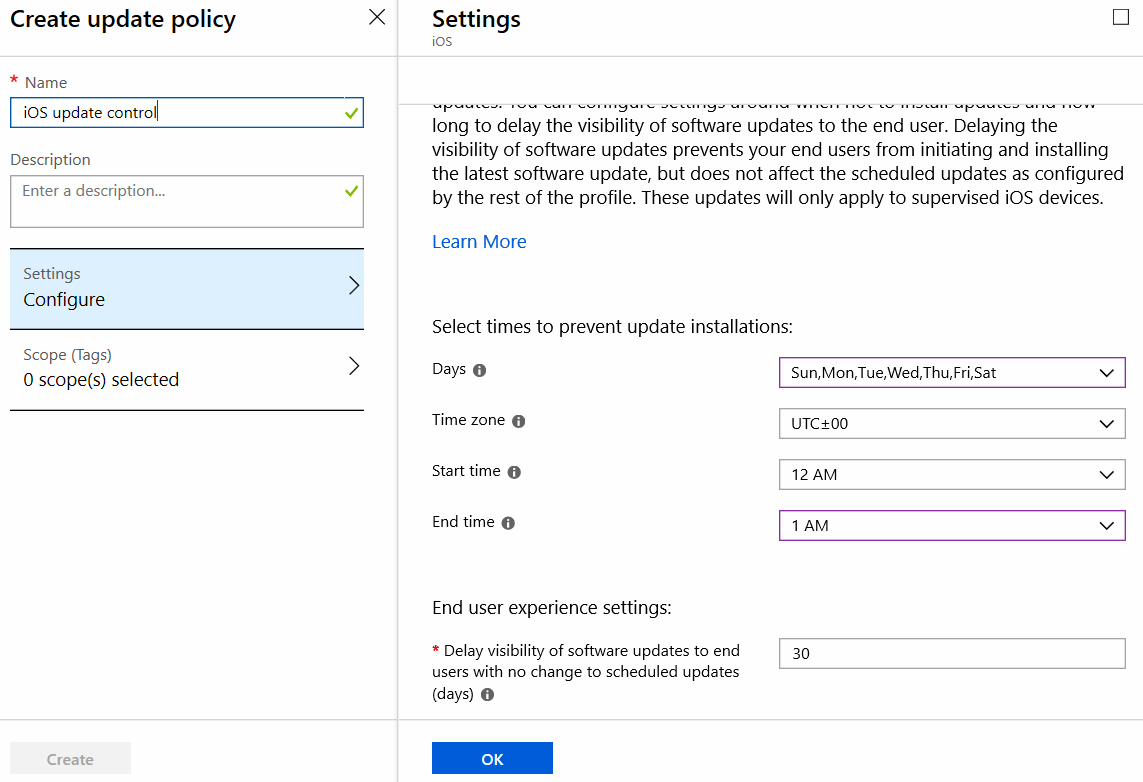Image resolution: width=1143 pixels, height=782 pixels.
Task: Click the Create button
Action: pyautogui.click(x=70, y=759)
